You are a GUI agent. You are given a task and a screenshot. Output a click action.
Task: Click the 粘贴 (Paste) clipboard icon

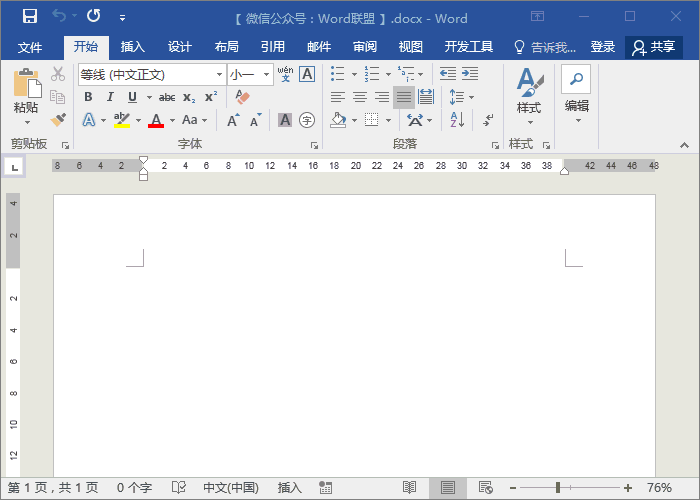(27, 83)
